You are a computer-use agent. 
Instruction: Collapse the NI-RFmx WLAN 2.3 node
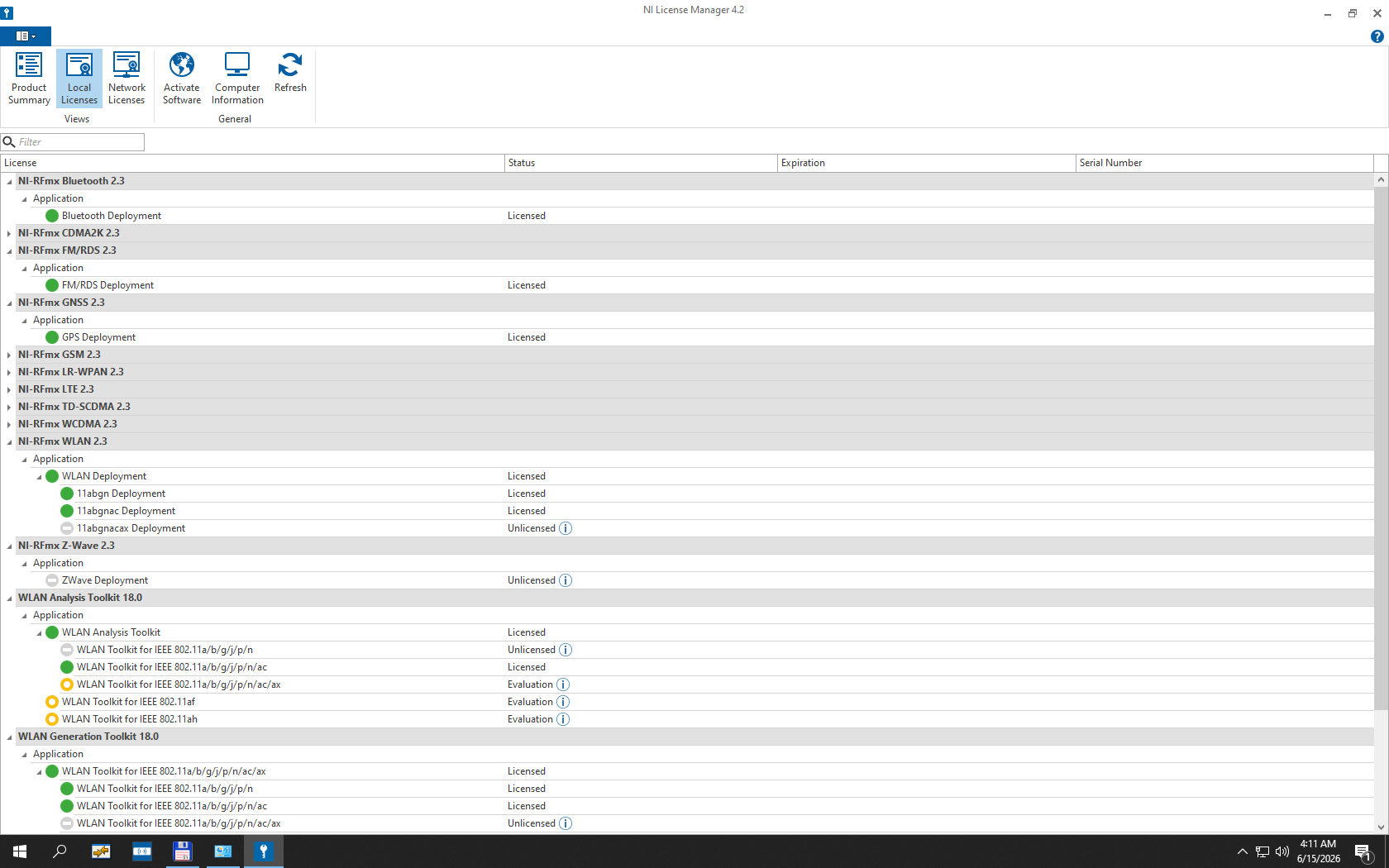pyautogui.click(x=9, y=442)
